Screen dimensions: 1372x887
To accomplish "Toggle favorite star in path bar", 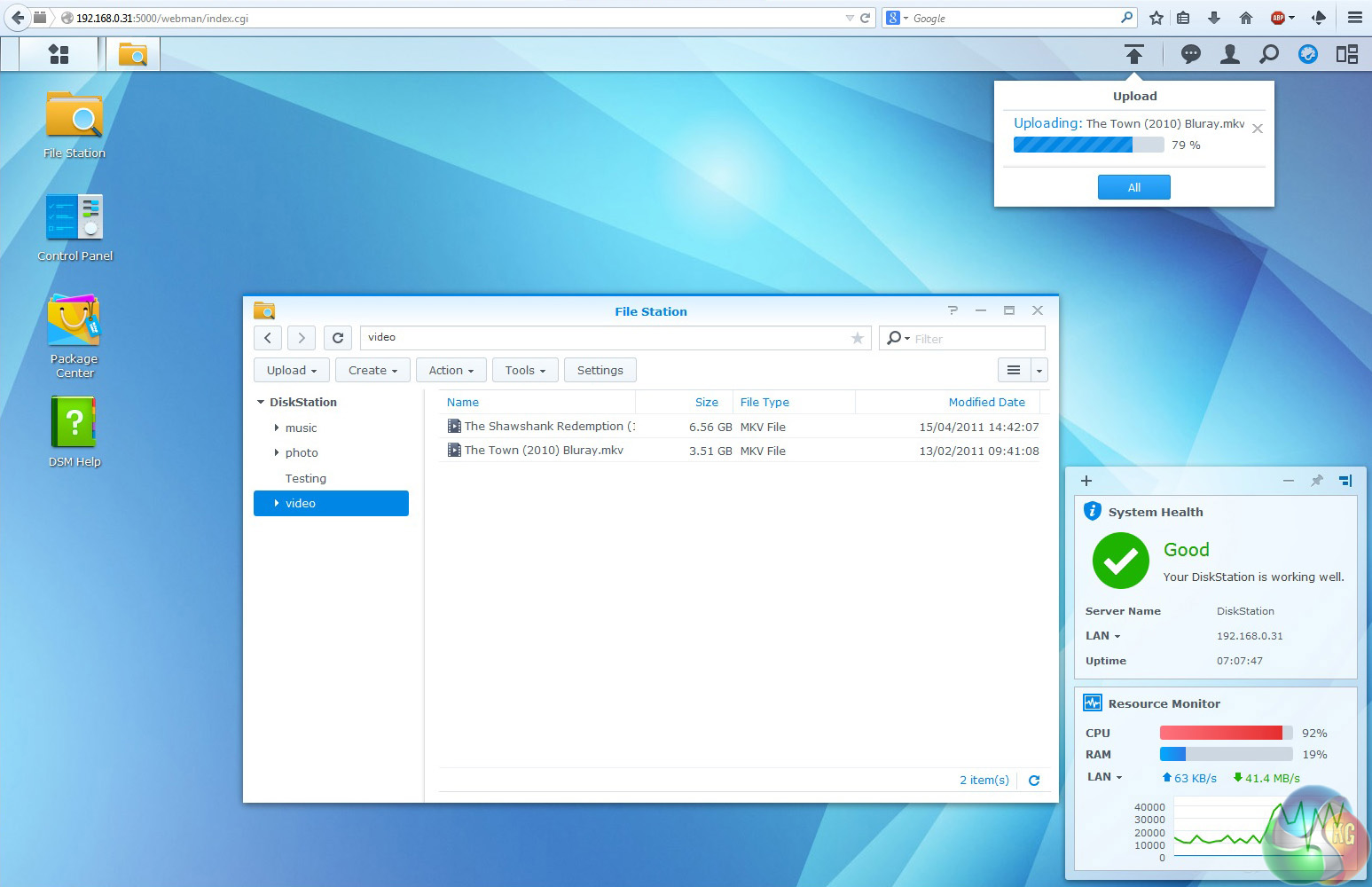I will tap(857, 338).
